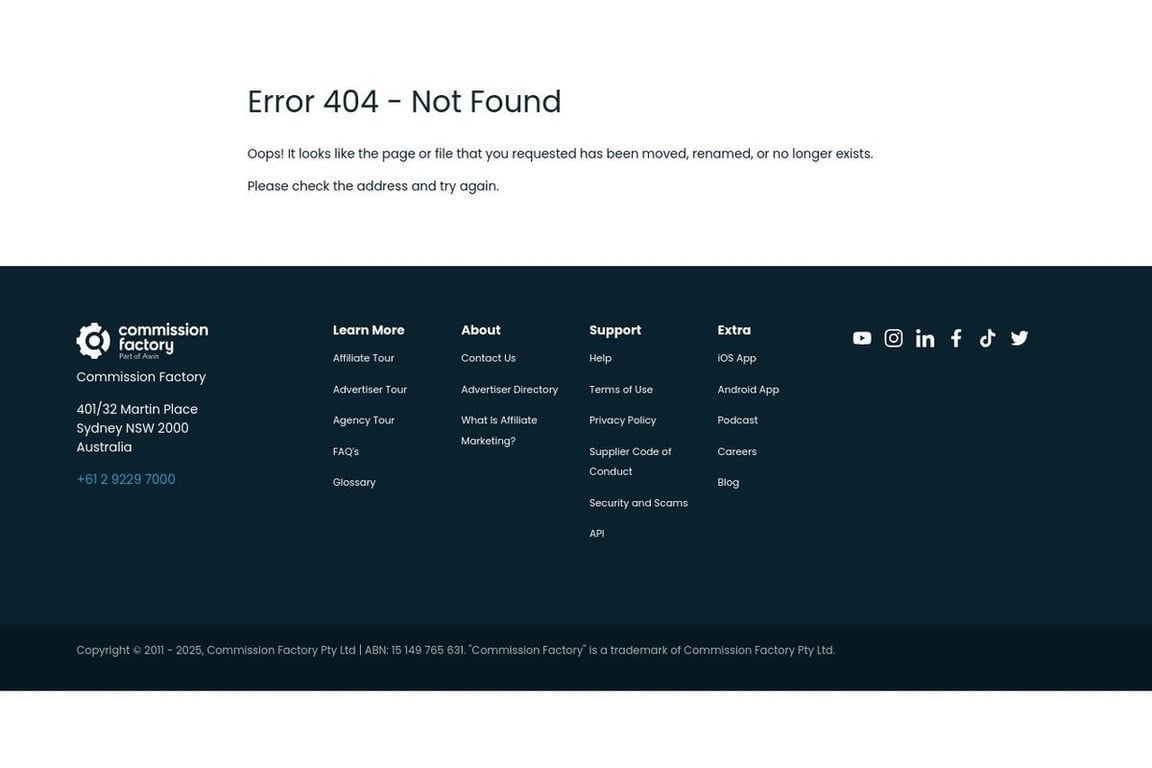Click the Instagram icon in footer
Image resolution: width=1152 pixels, height=768 pixels.
click(893, 338)
